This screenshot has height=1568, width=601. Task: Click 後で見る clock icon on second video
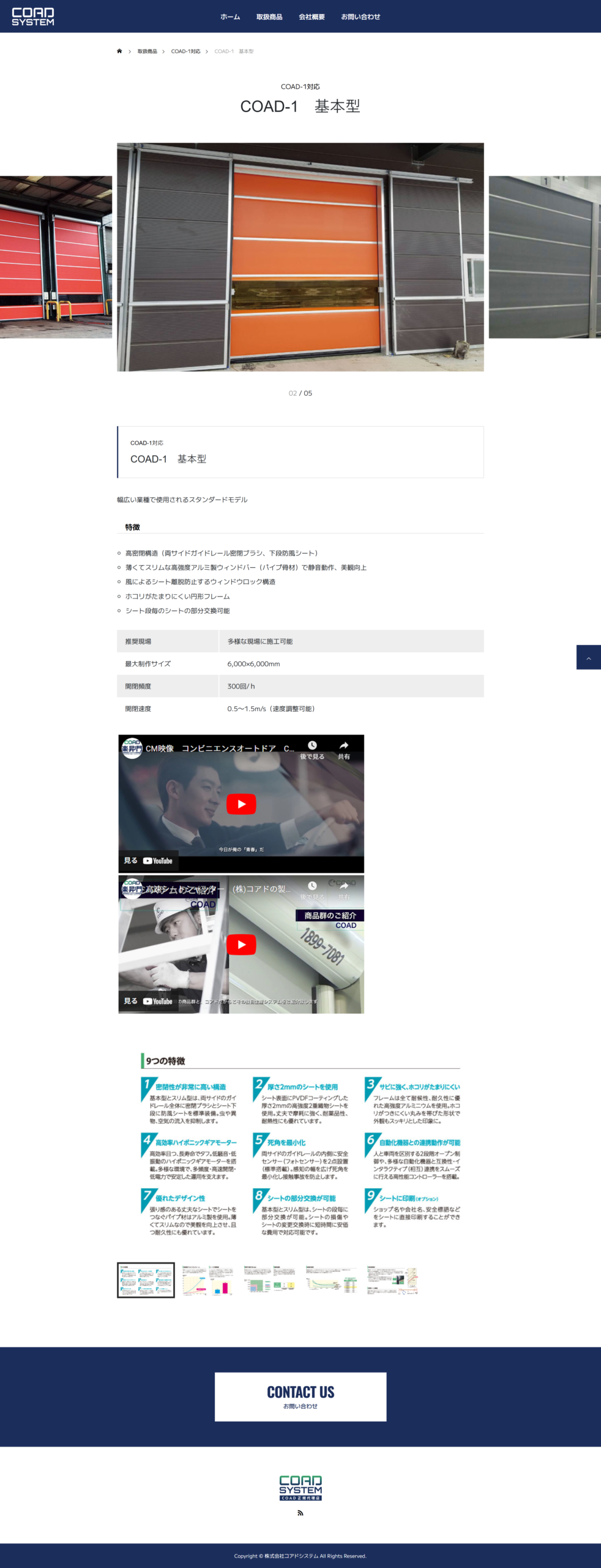pos(312,890)
